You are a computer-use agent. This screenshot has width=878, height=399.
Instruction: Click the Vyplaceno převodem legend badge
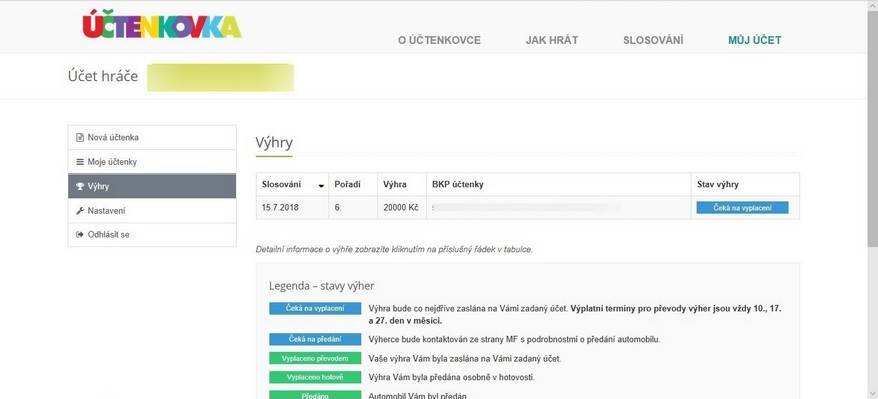[315, 358]
